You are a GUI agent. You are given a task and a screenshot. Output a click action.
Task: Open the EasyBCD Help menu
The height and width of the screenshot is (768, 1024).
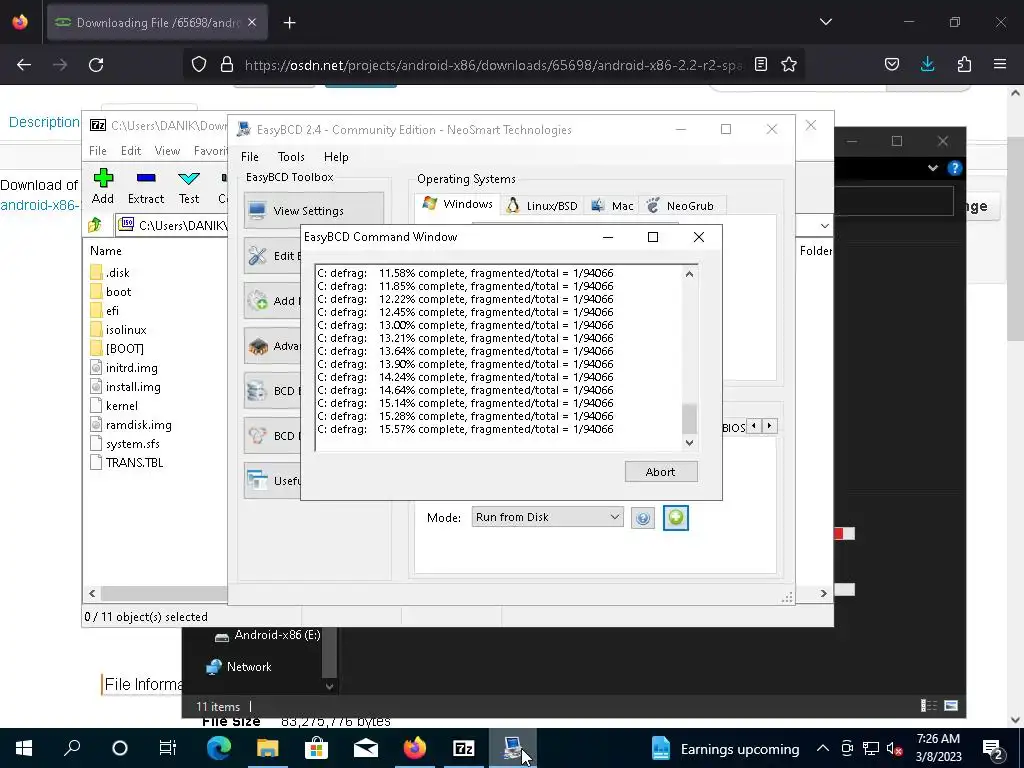pos(336,157)
